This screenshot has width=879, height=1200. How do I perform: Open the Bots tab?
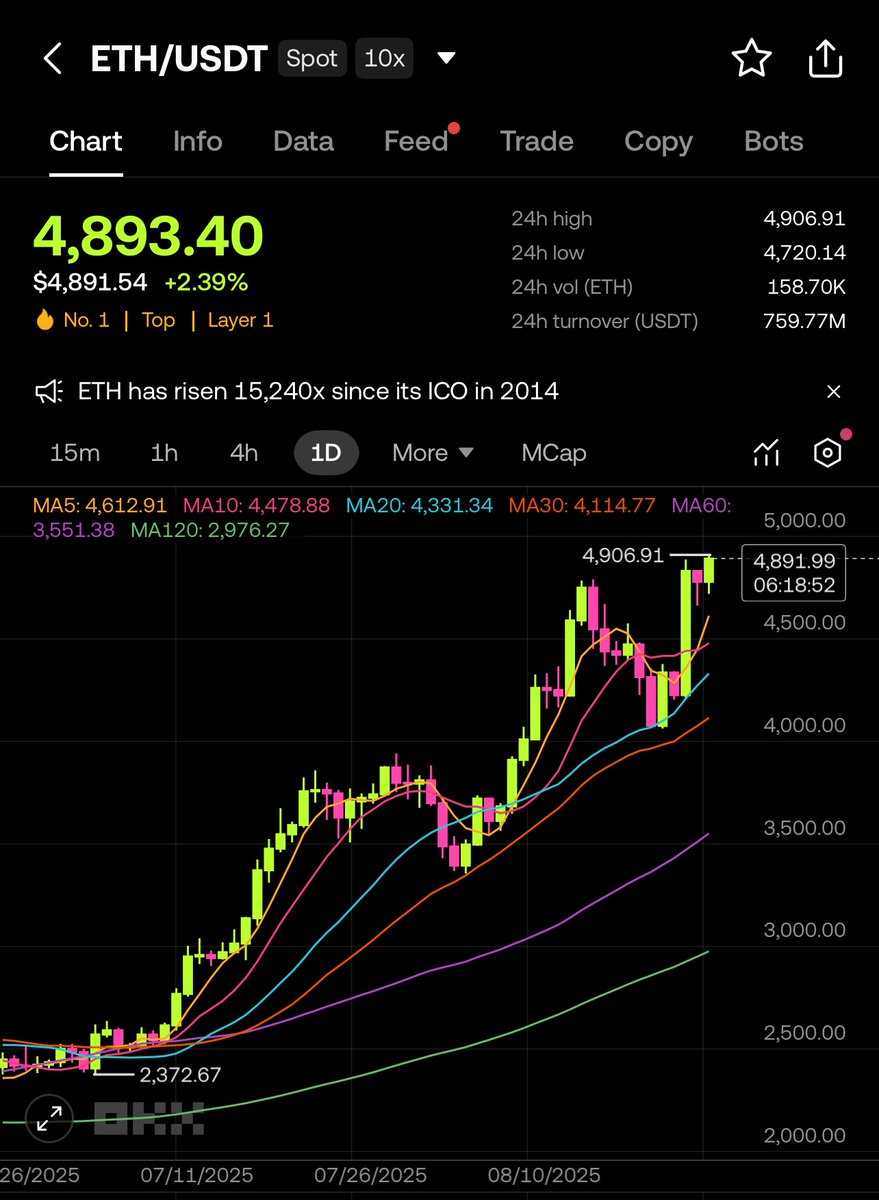pyautogui.click(x=774, y=142)
